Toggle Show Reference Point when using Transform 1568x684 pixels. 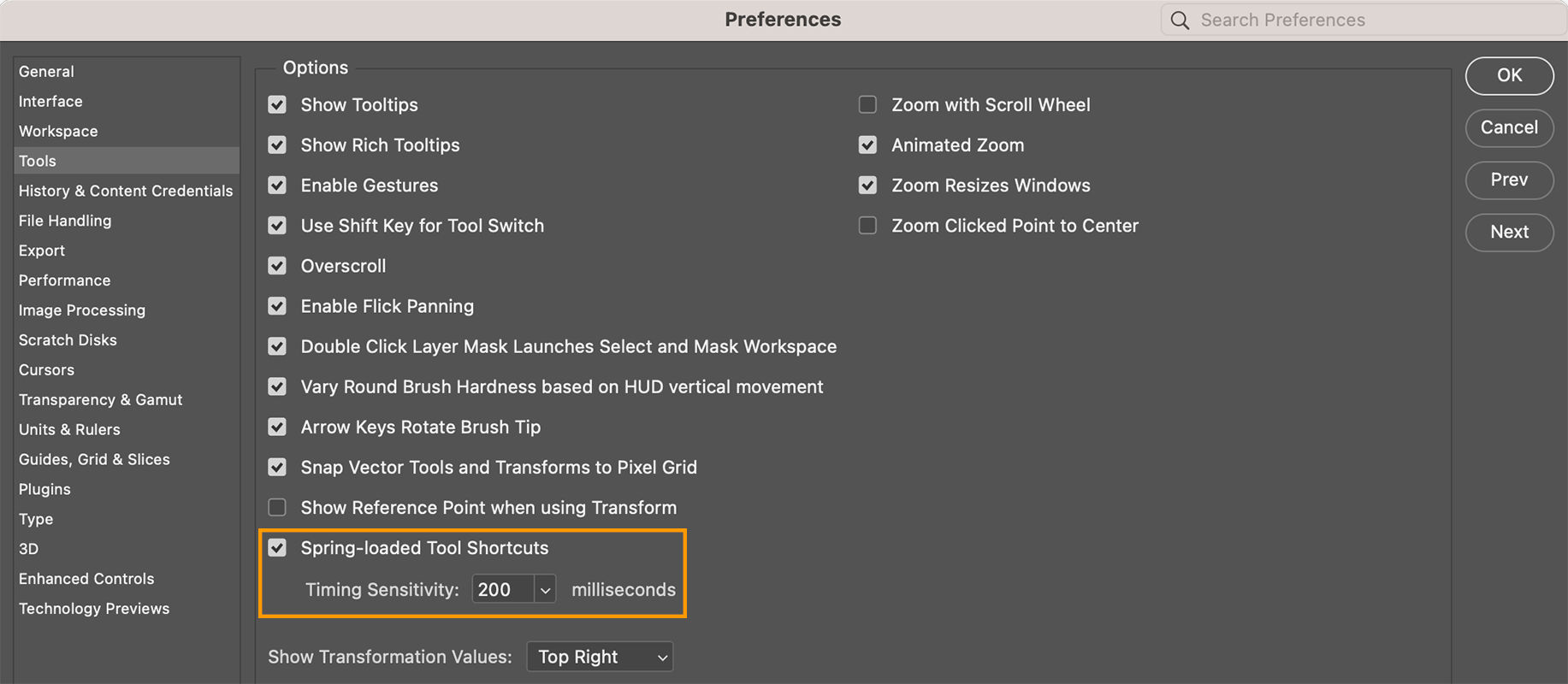point(277,508)
